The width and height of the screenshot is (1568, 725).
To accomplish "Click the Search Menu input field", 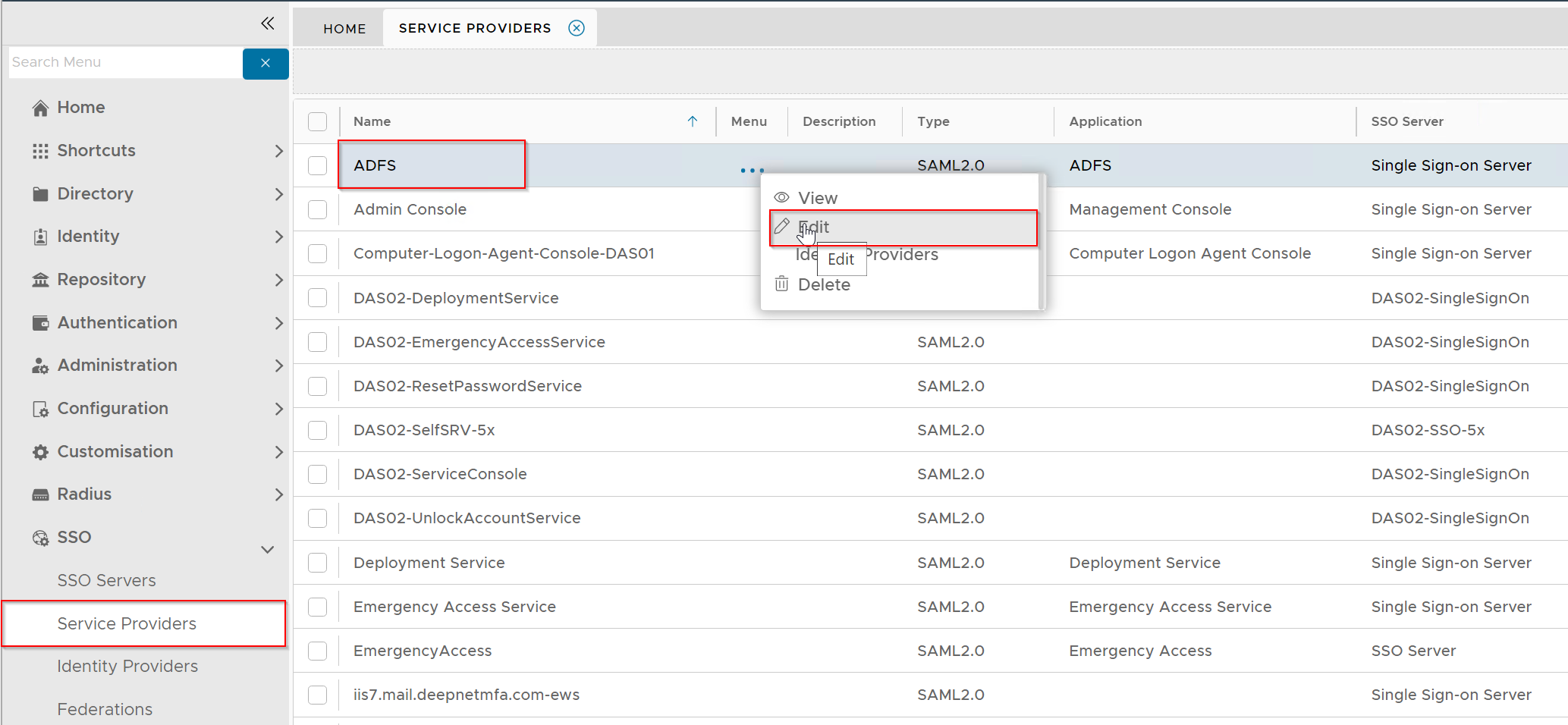I will coord(125,62).
